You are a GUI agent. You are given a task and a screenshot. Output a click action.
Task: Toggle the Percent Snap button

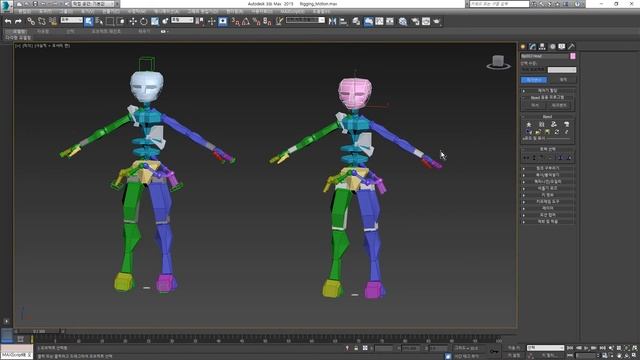click(256, 21)
